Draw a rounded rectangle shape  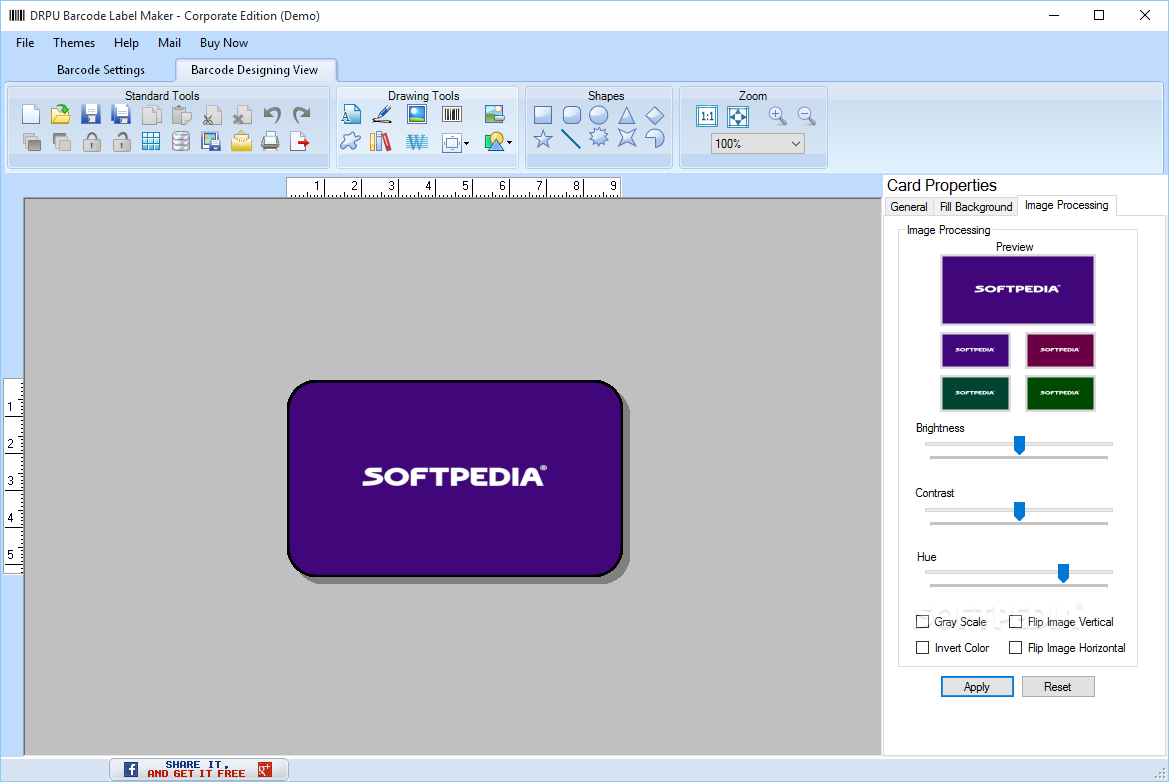point(571,115)
